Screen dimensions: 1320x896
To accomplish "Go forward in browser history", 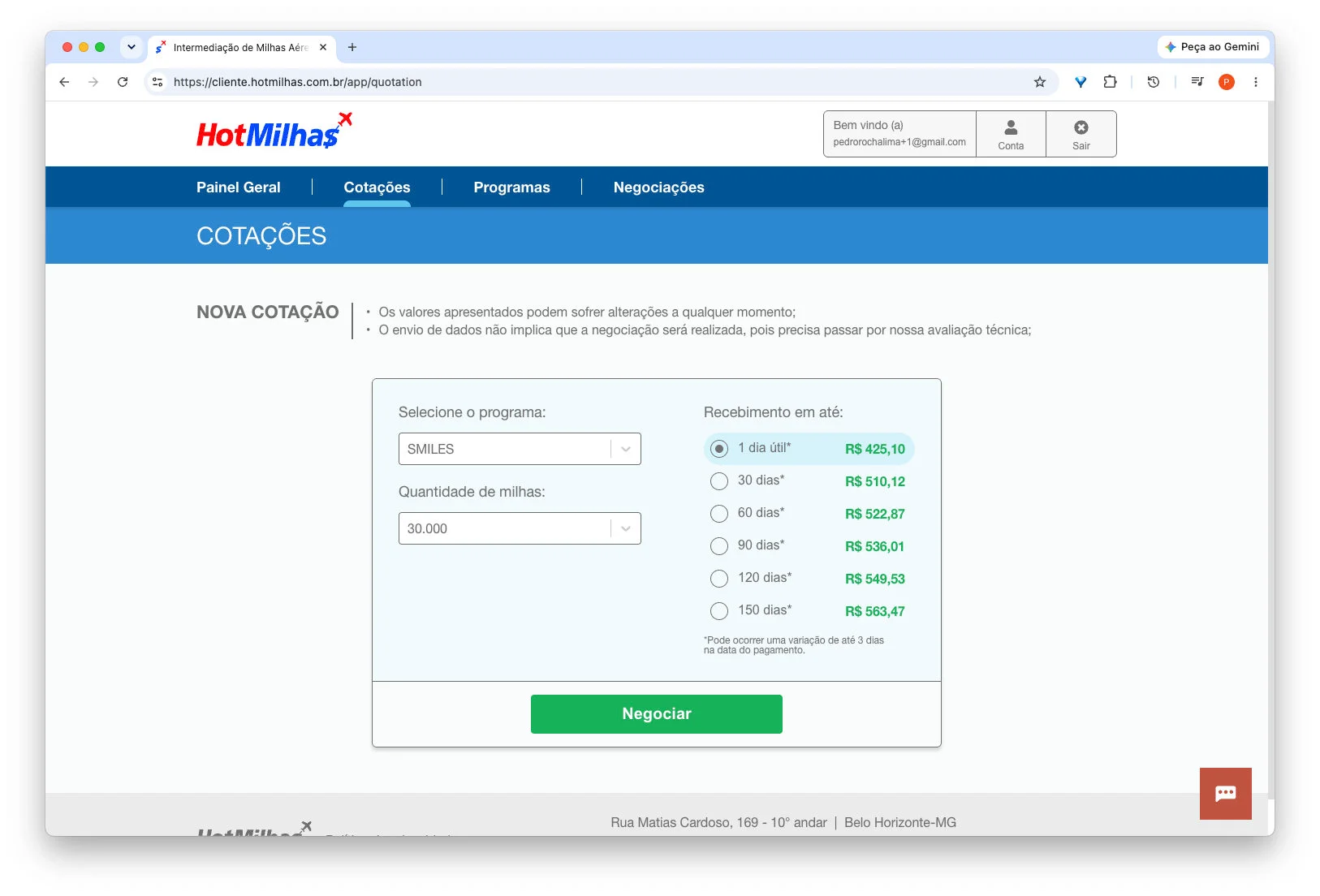I will point(93,82).
